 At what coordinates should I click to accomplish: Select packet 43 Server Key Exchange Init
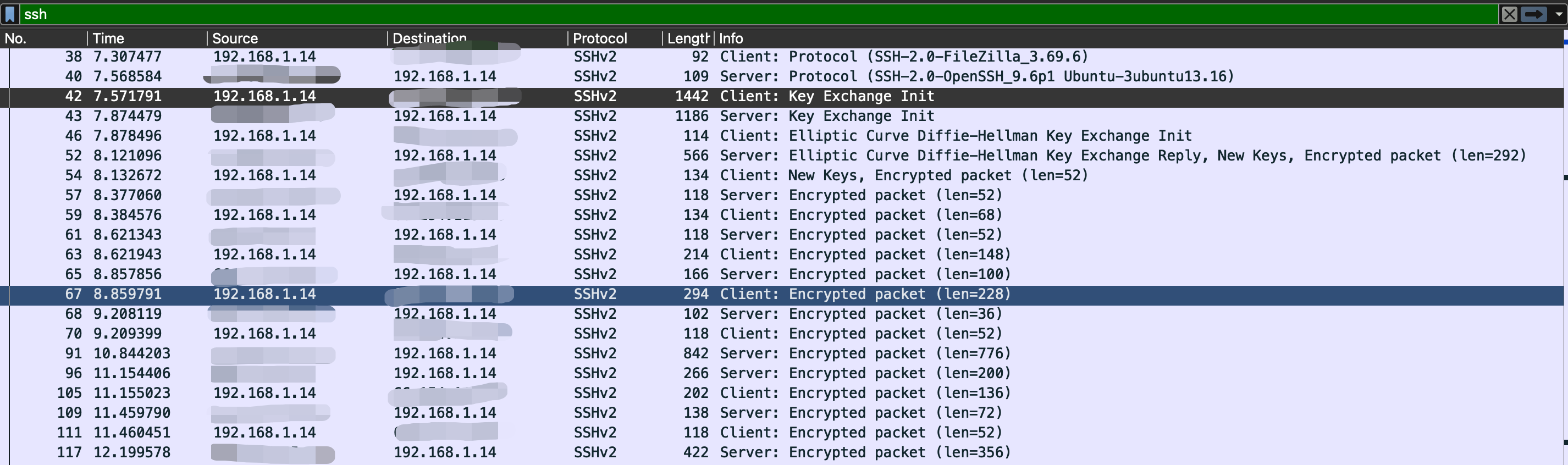point(782,117)
